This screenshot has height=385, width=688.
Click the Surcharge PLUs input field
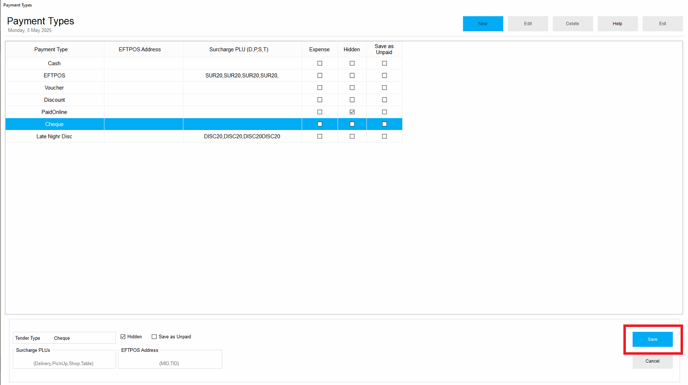click(64, 360)
